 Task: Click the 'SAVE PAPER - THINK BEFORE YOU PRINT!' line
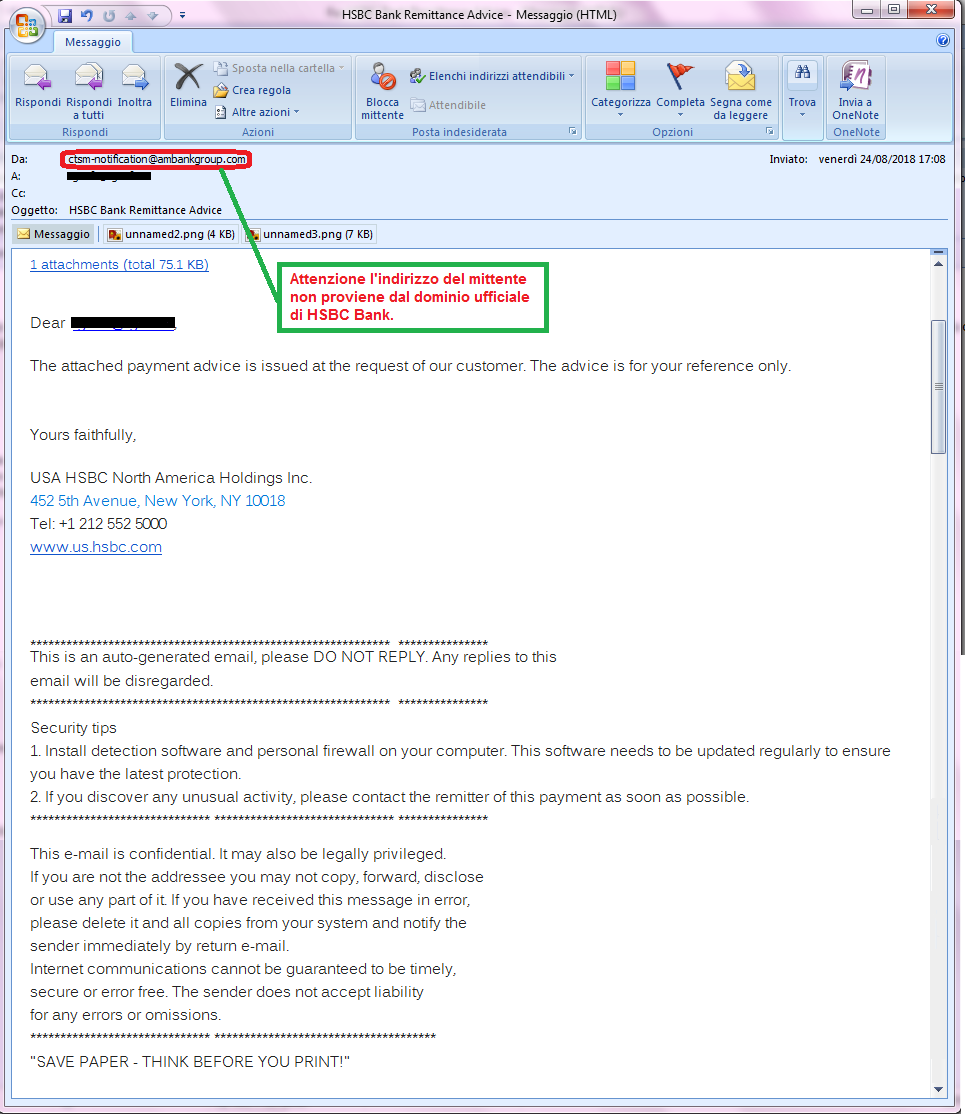(190, 1062)
